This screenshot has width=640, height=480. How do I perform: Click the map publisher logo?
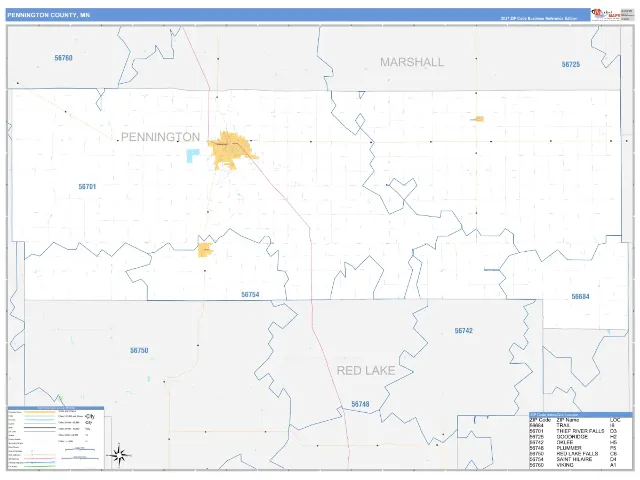605,14
